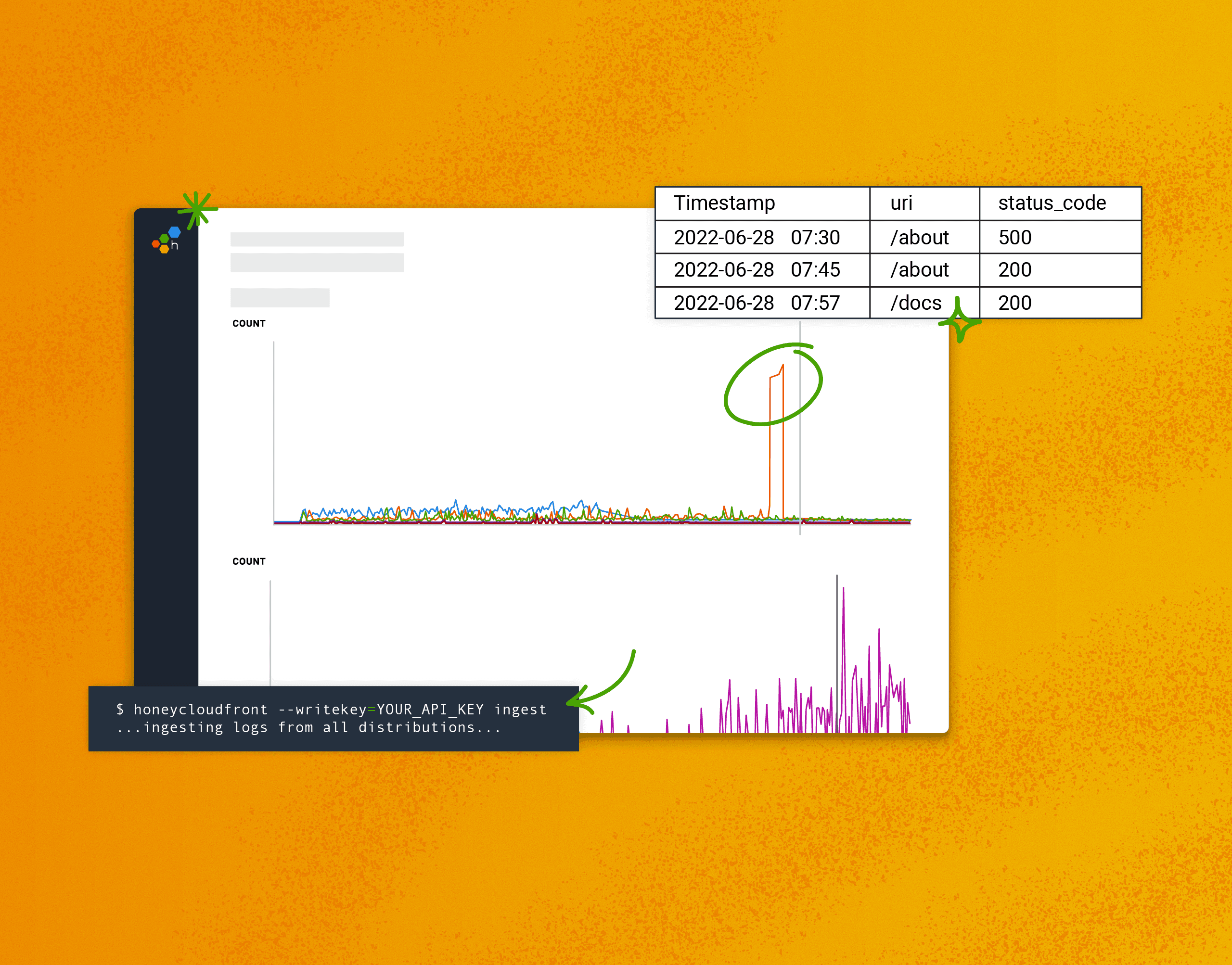Click the first COUNT chart label
Viewport: 1232px width, 965px height.
[x=249, y=323]
